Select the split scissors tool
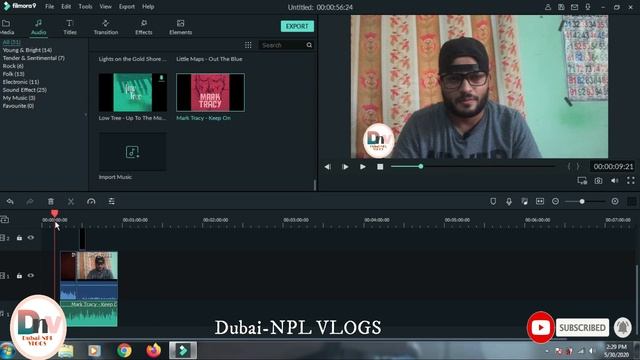 [x=71, y=201]
